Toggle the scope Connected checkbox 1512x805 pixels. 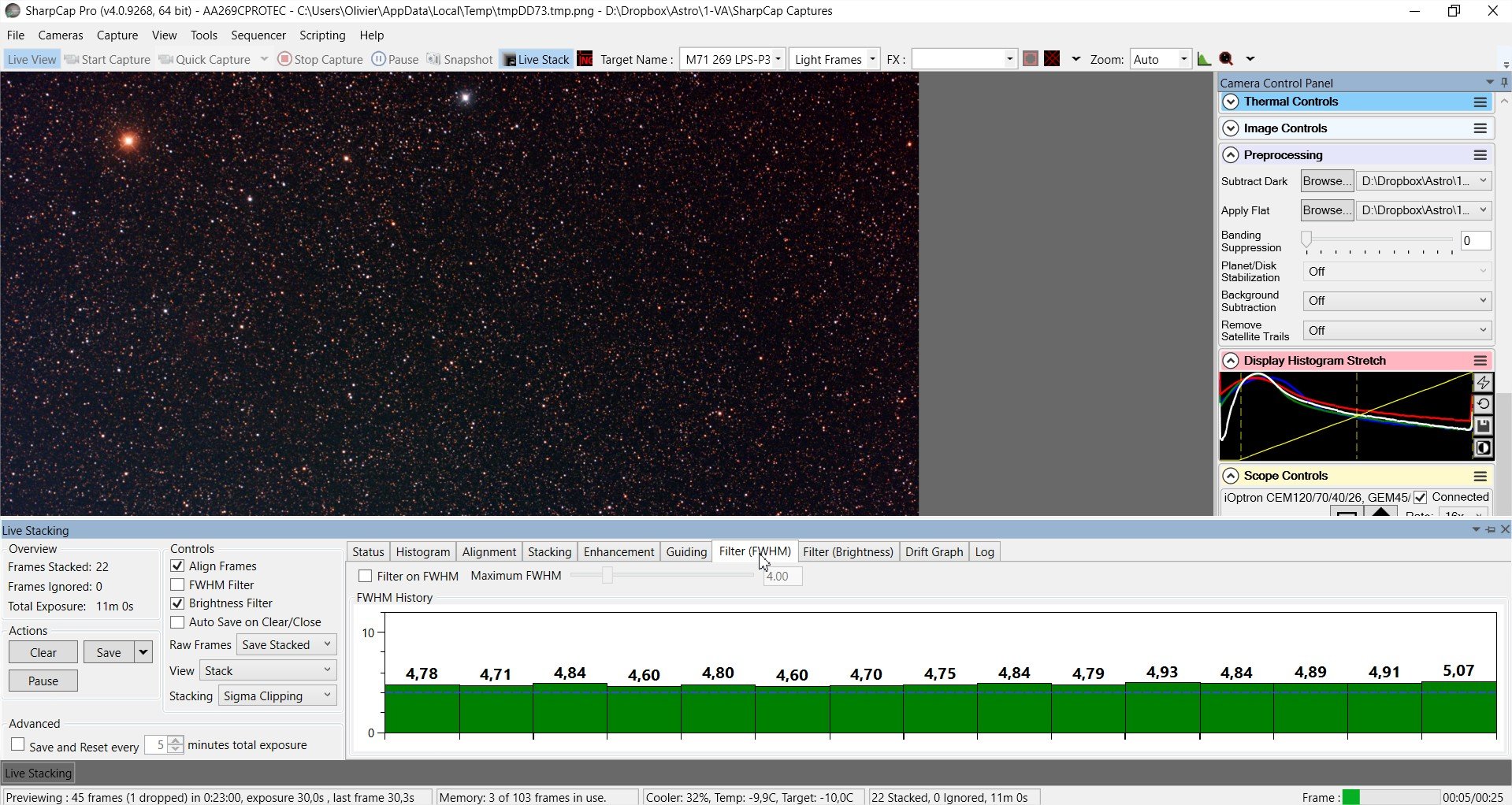[1421, 497]
